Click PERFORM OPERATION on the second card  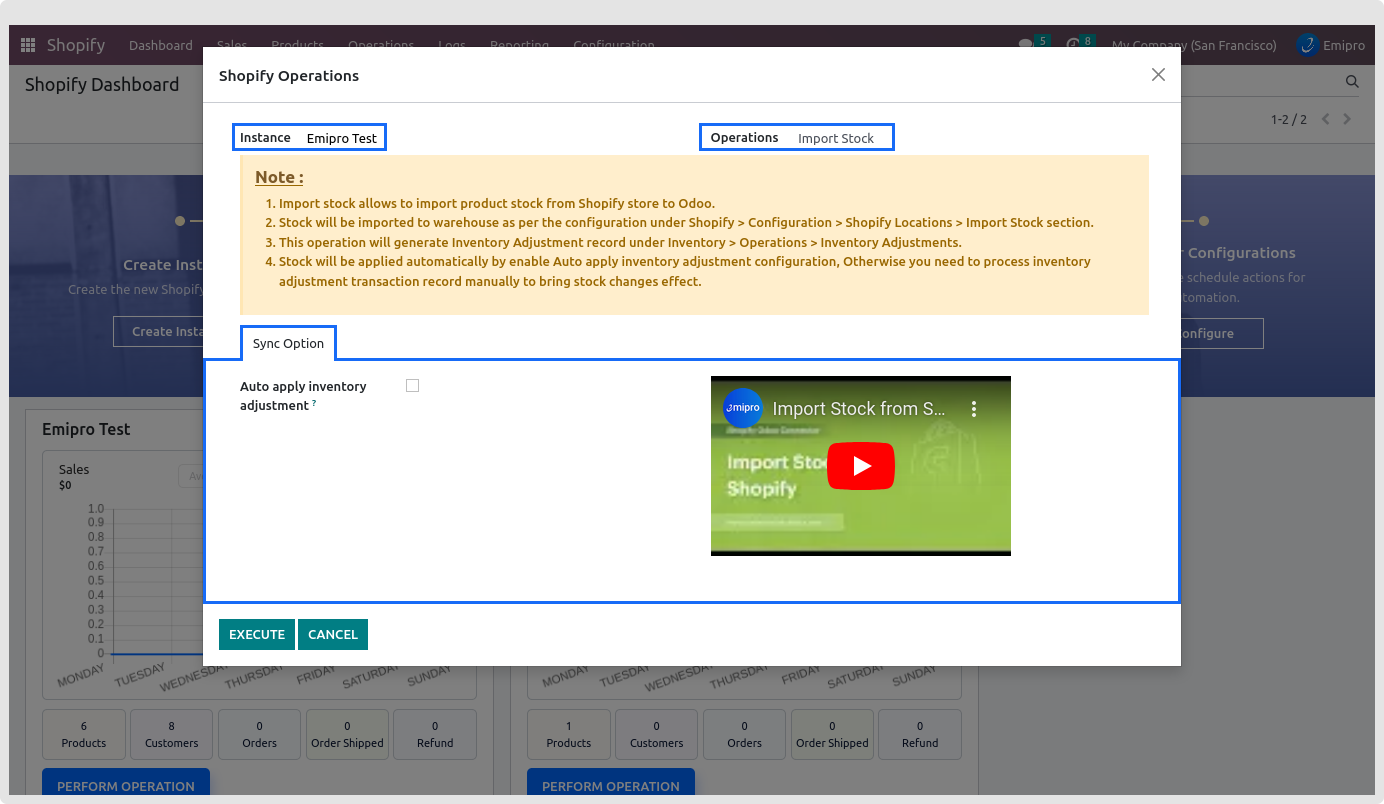[x=611, y=786]
